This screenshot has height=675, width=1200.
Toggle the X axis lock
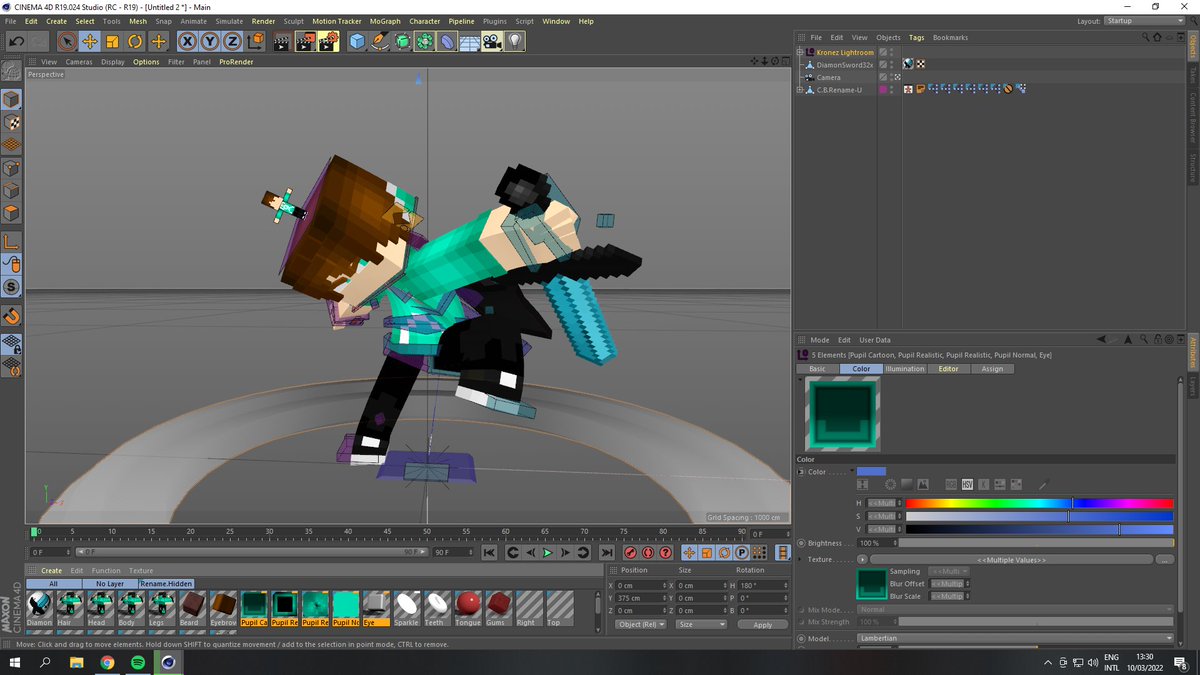(187, 41)
